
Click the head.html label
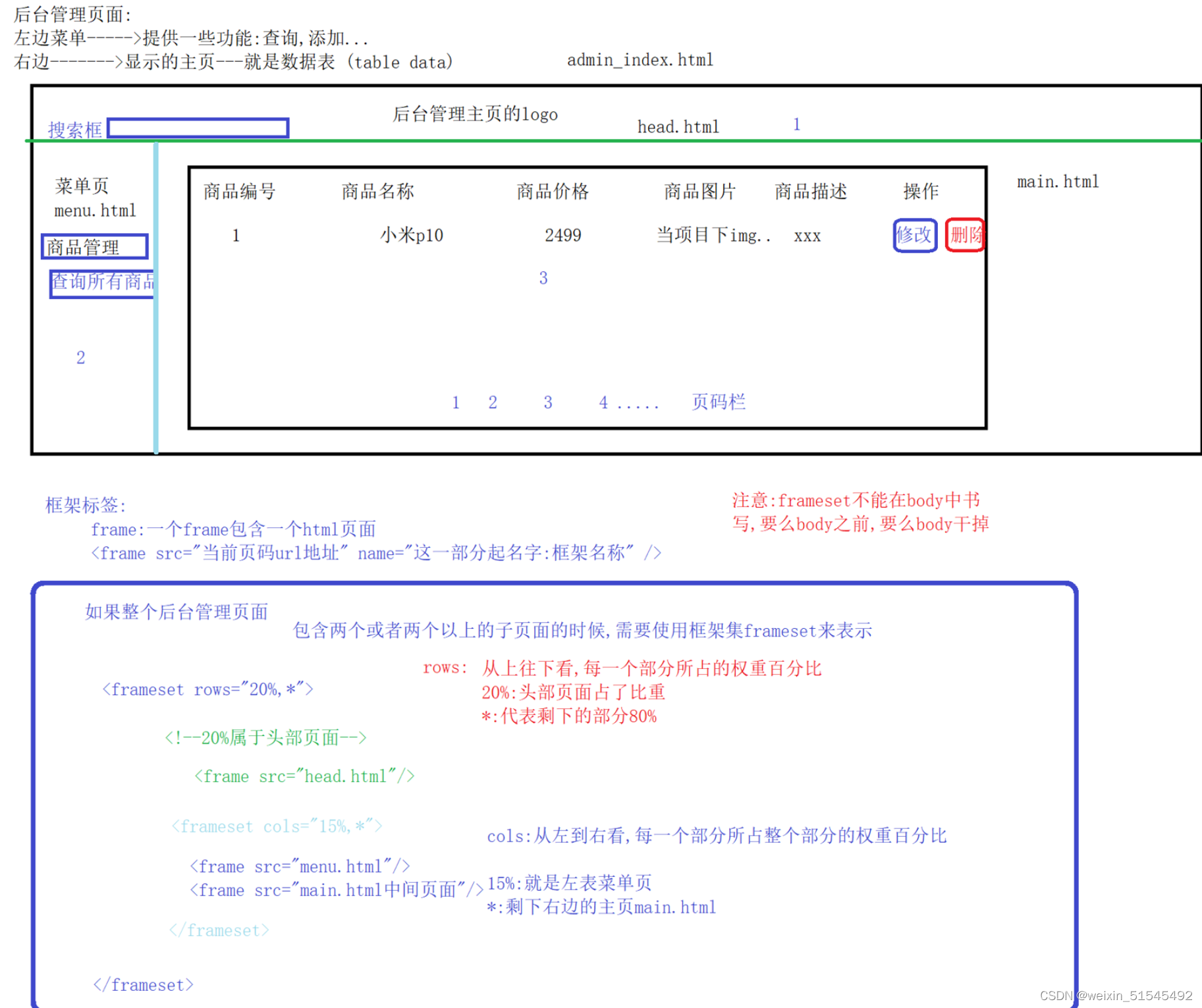(678, 126)
